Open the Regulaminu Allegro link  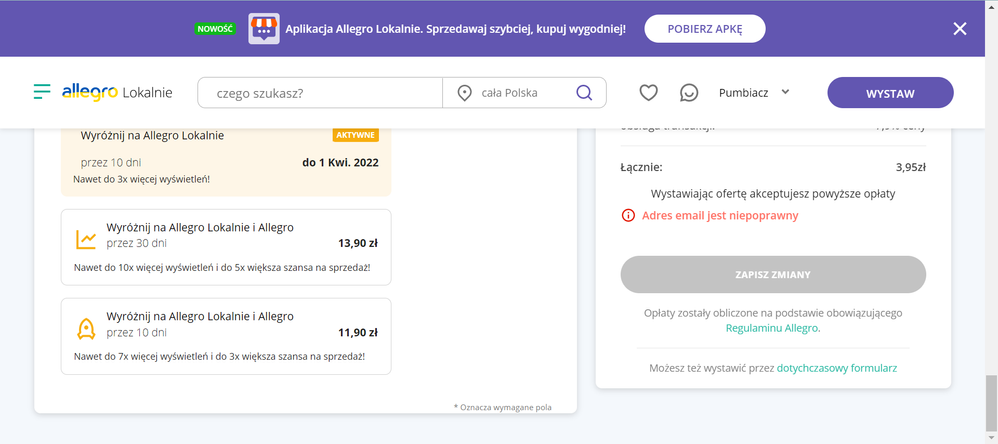(773, 329)
